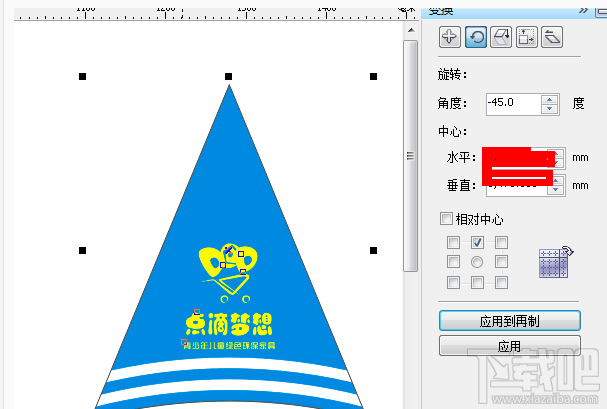The height and width of the screenshot is (409, 607).
Task: Click the top-left selection handle
Action: coord(82,77)
